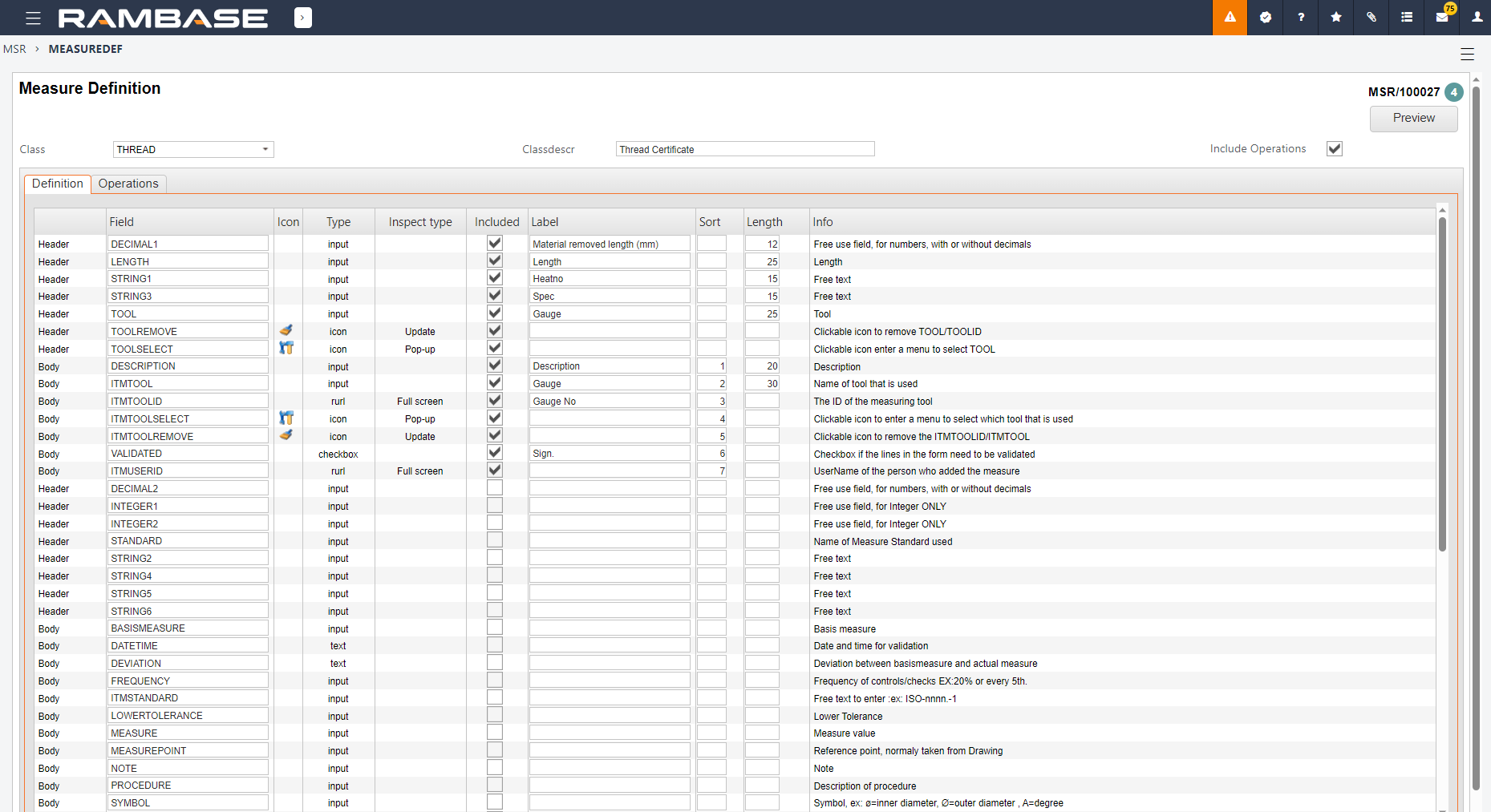Enable Included for the STANDARD row

point(495,541)
